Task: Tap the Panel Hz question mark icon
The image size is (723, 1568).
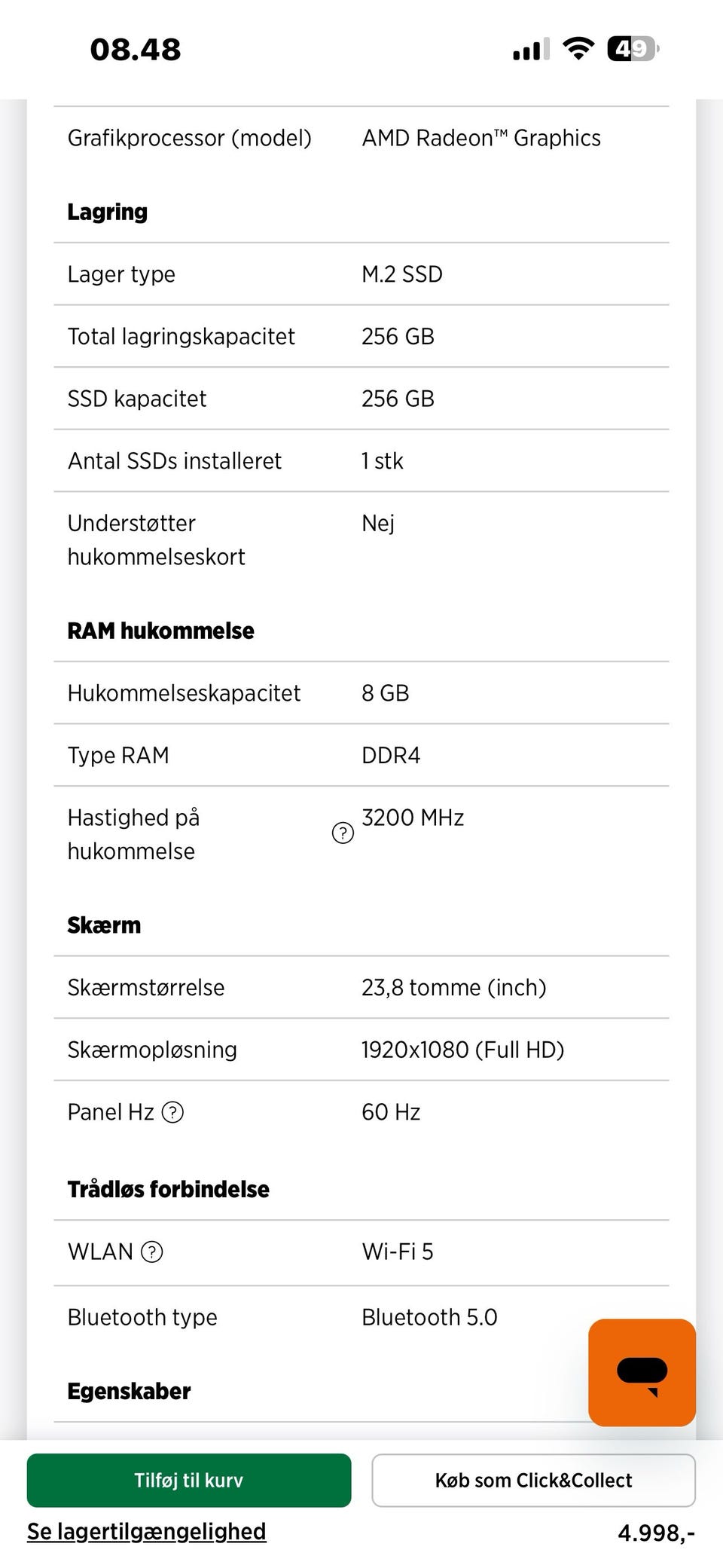Action: click(x=173, y=1112)
